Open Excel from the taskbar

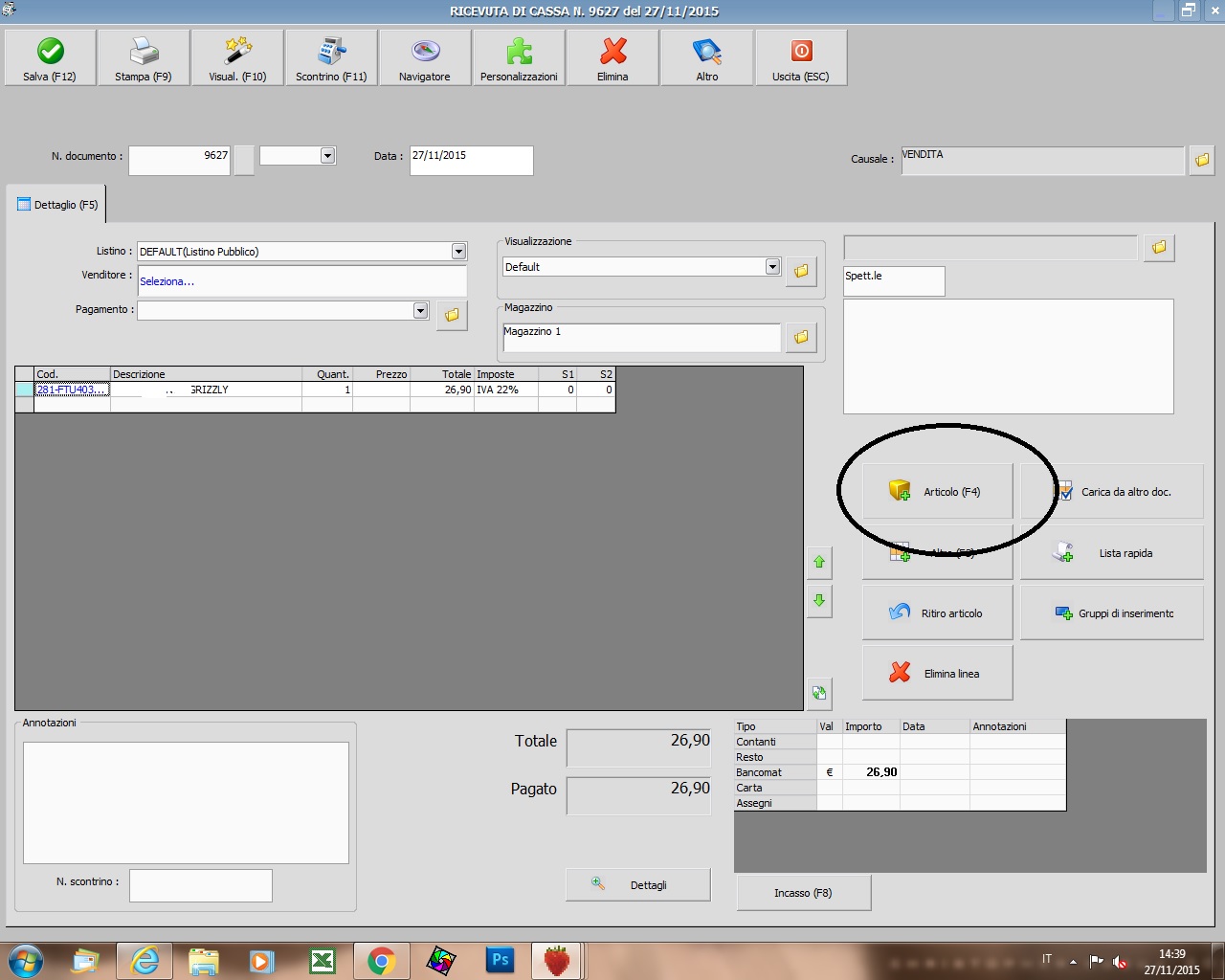[x=323, y=960]
